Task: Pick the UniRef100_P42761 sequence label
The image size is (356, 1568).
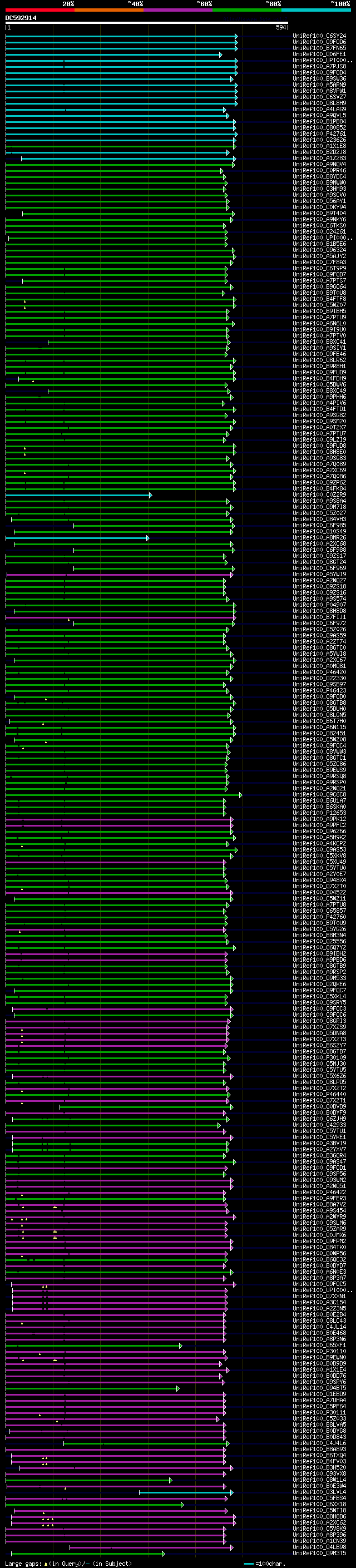Action: point(319,134)
